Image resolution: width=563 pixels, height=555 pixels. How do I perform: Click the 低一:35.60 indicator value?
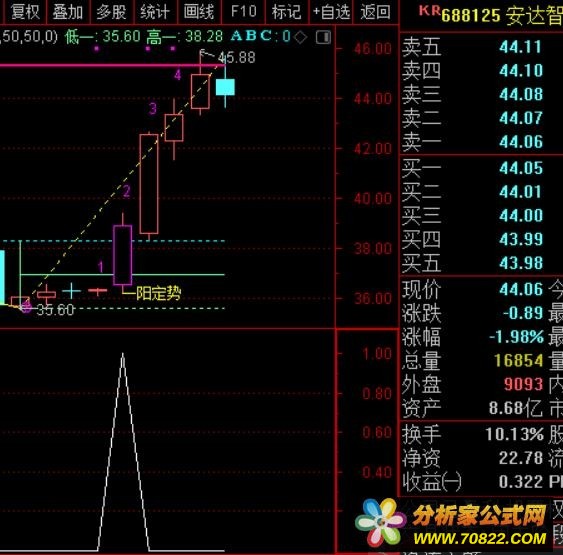click(x=102, y=37)
